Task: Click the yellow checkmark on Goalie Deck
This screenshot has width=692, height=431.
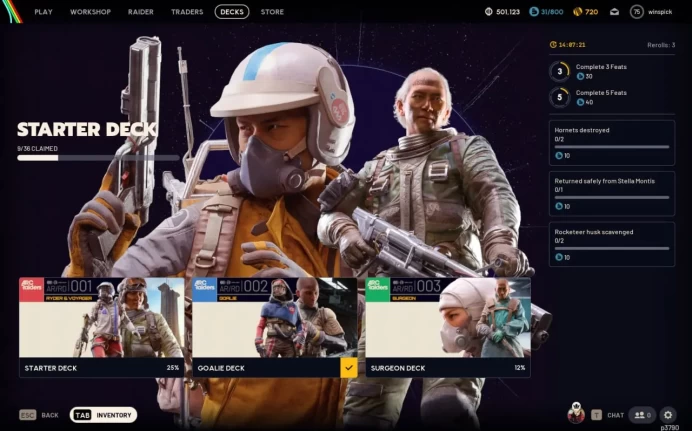Action: coord(349,367)
